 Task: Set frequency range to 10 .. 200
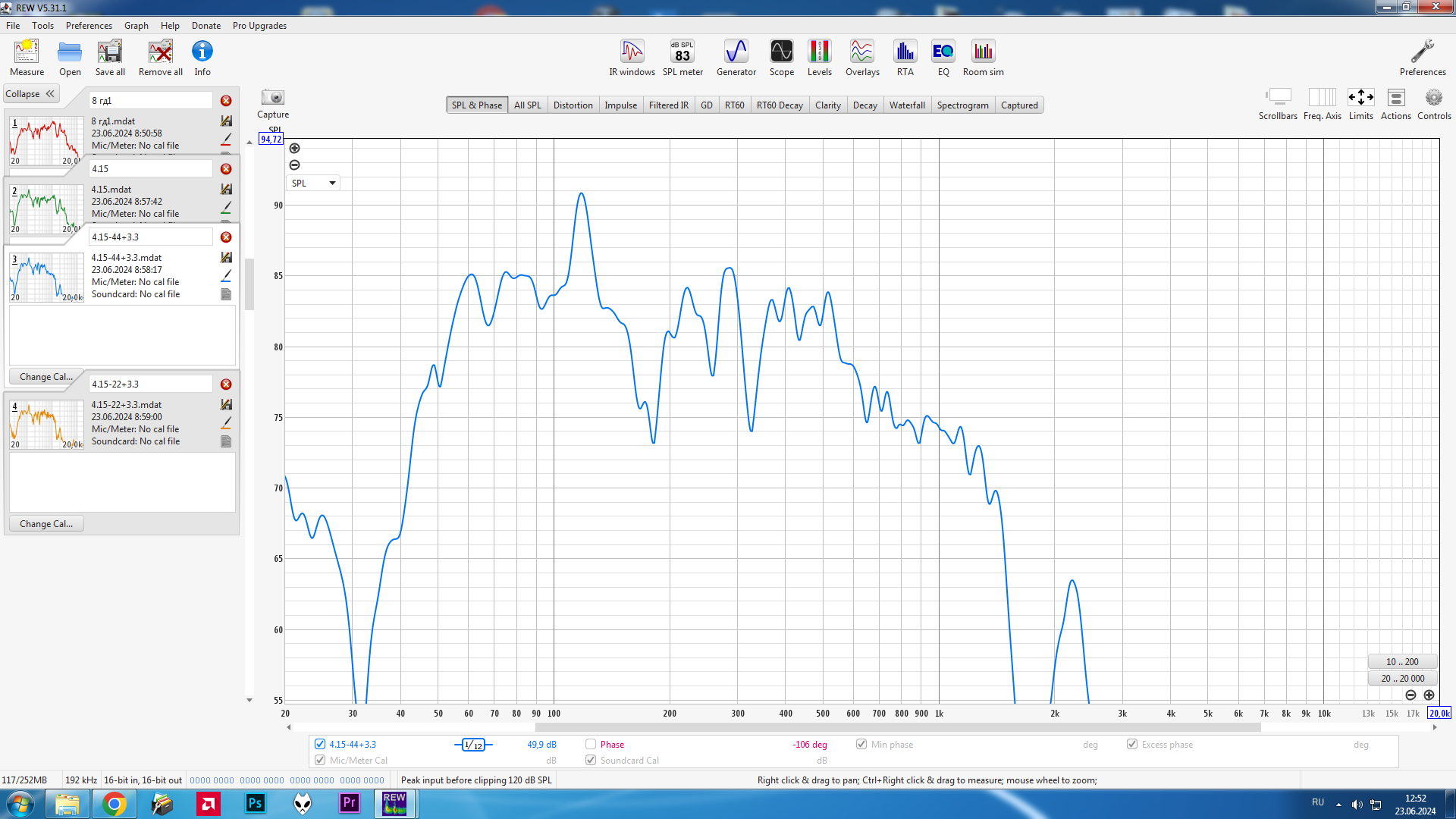1401,662
